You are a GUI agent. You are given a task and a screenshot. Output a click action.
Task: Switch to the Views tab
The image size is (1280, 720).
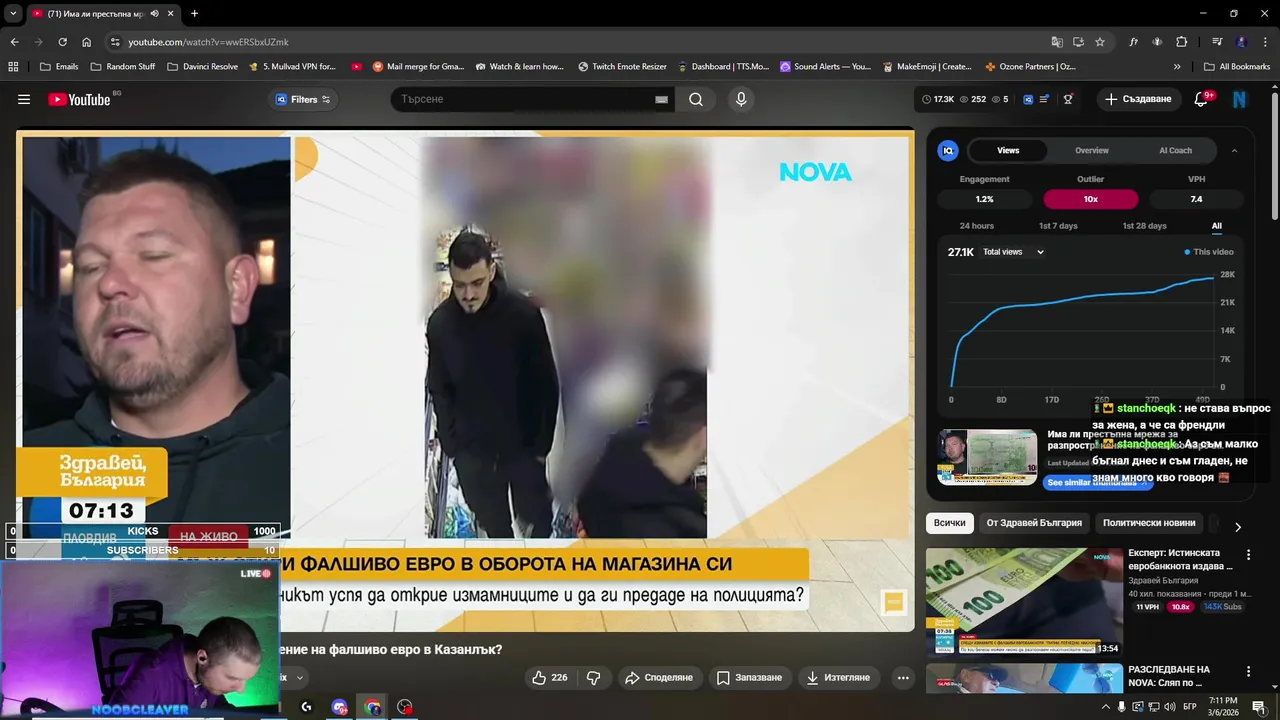click(x=1008, y=150)
